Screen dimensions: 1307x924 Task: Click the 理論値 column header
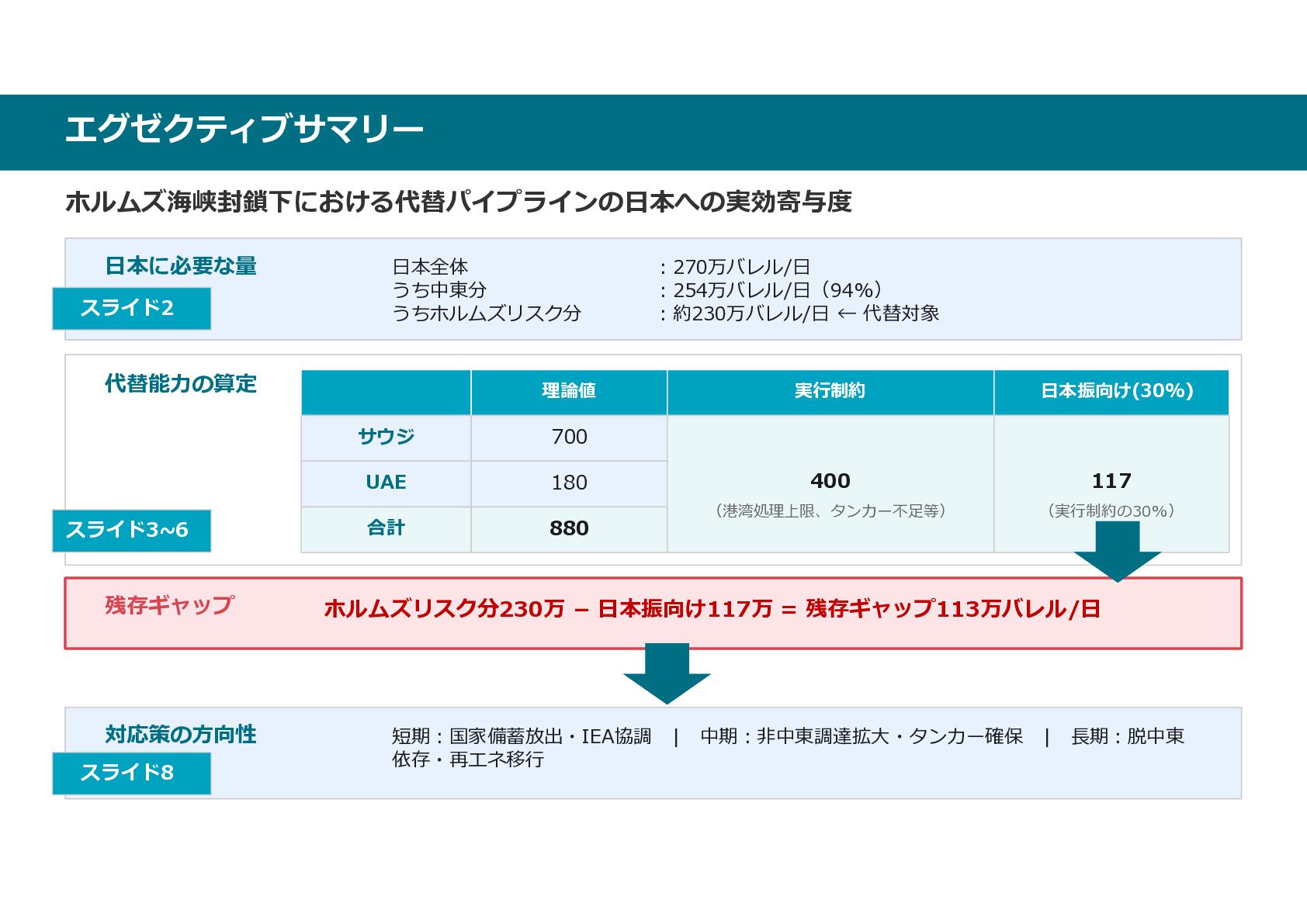coord(569,392)
